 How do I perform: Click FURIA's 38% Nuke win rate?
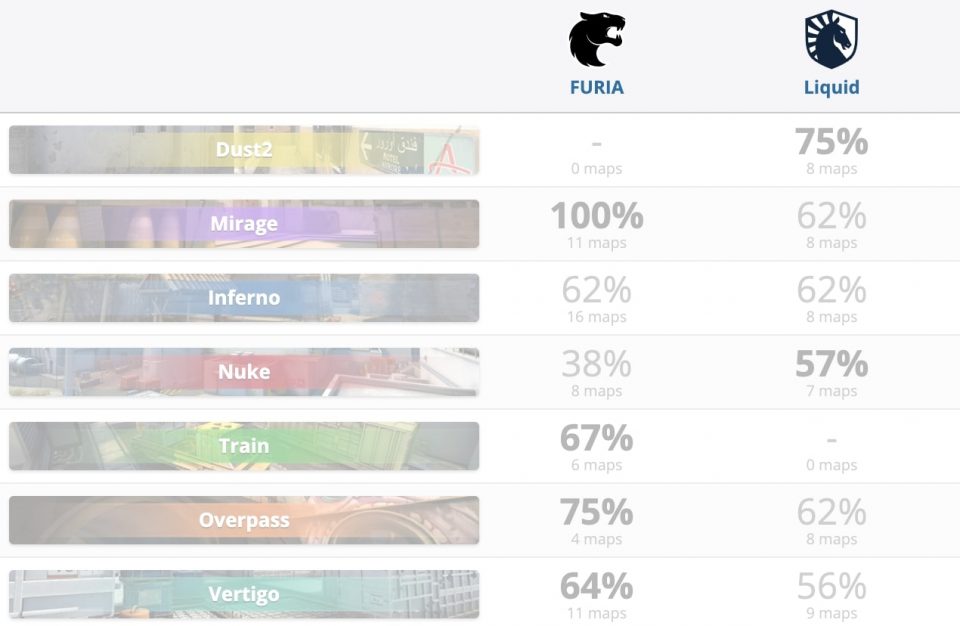(x=596, y=364)
